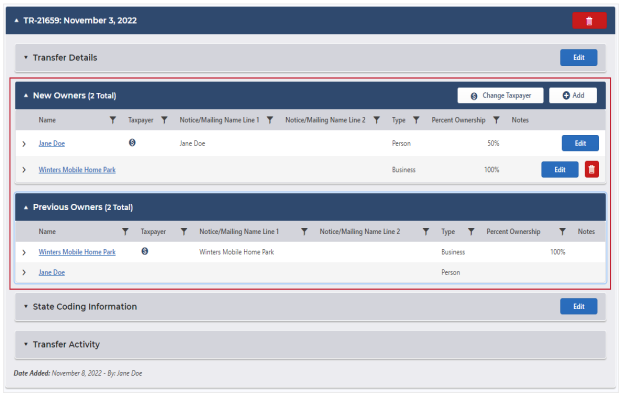
Task: Edit the Transfer Details section
Action: pos(578,57)
